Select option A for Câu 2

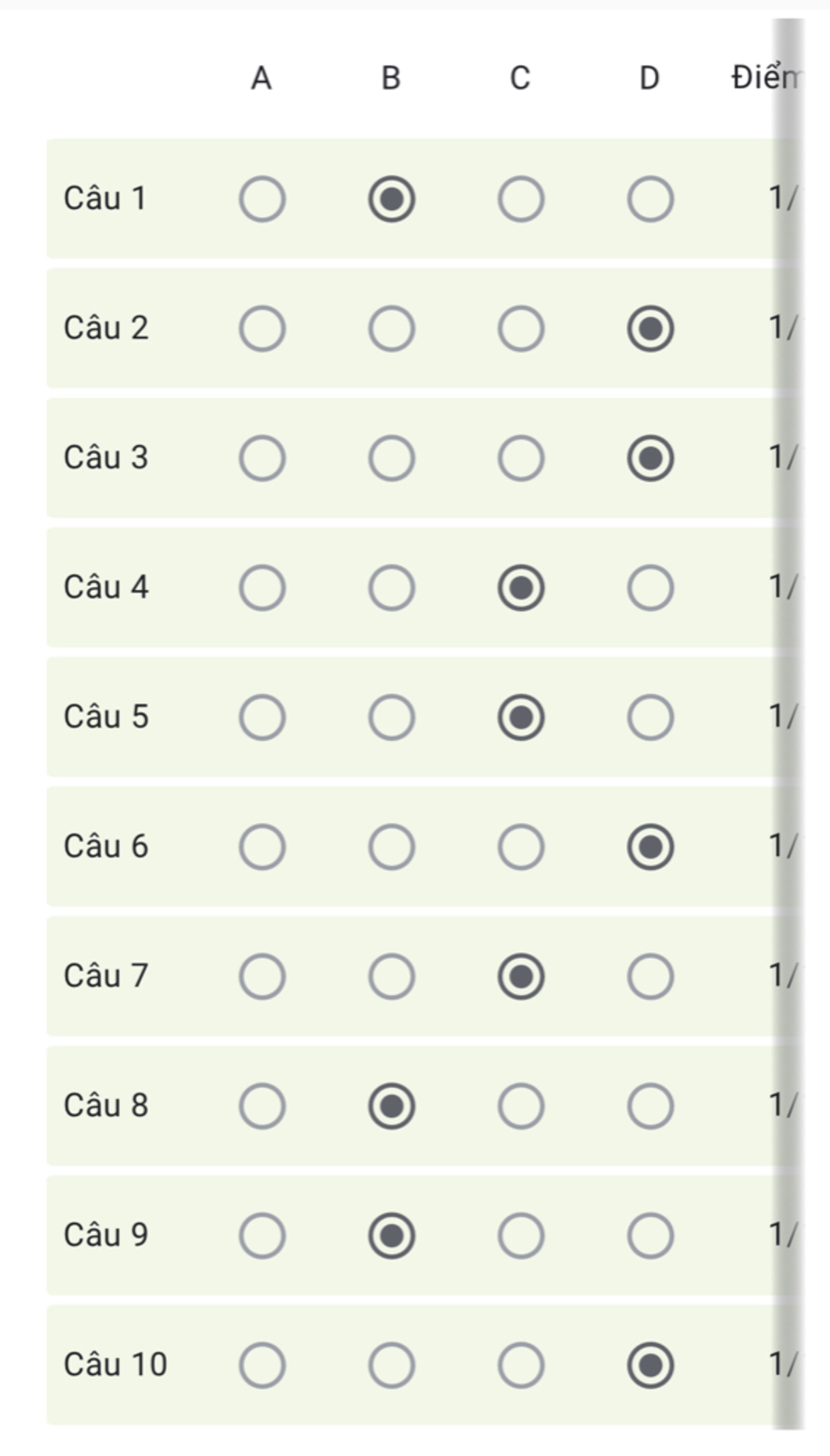point(262,328)
